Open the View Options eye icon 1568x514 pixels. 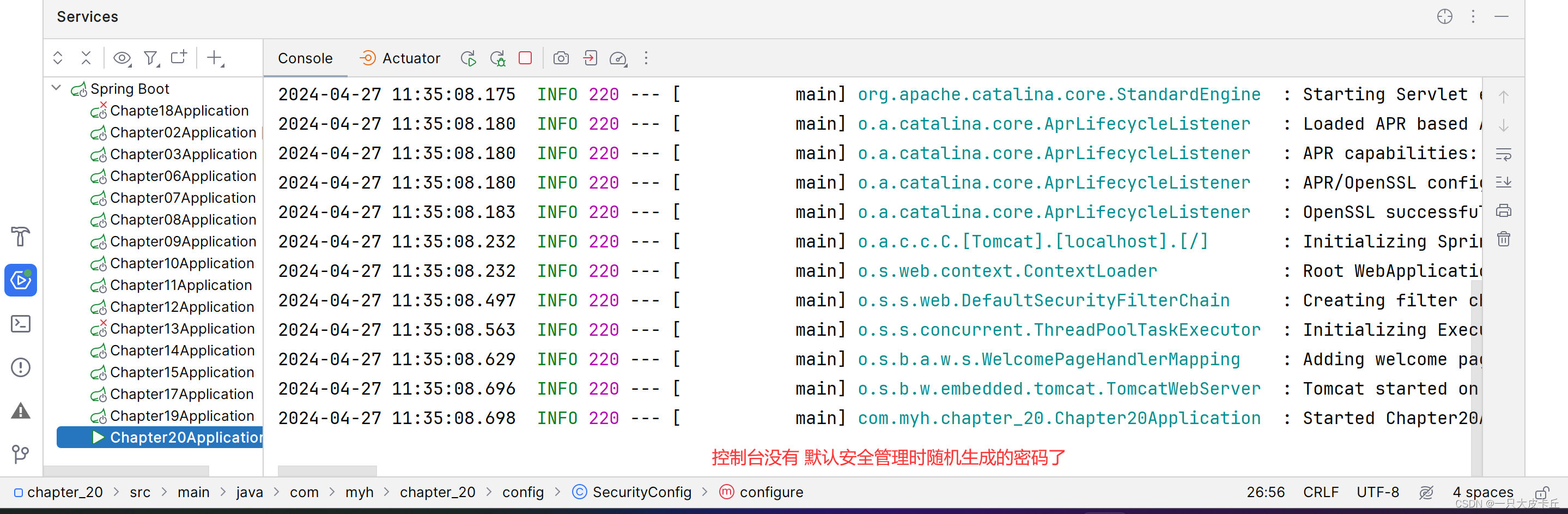click(x=123, y=58)
